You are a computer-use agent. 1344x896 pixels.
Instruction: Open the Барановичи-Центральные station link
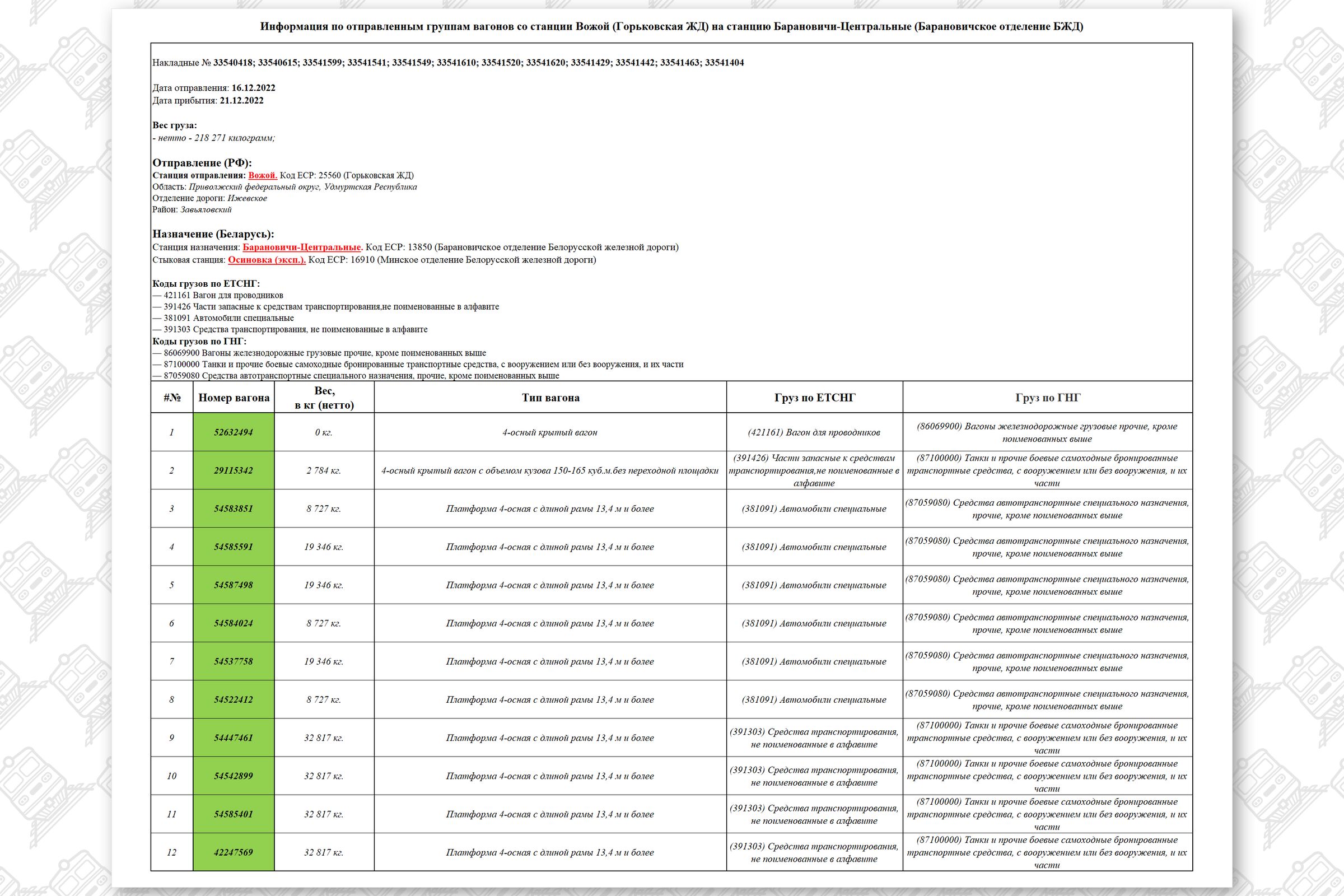pyautogui.click(x=302, y=248)
